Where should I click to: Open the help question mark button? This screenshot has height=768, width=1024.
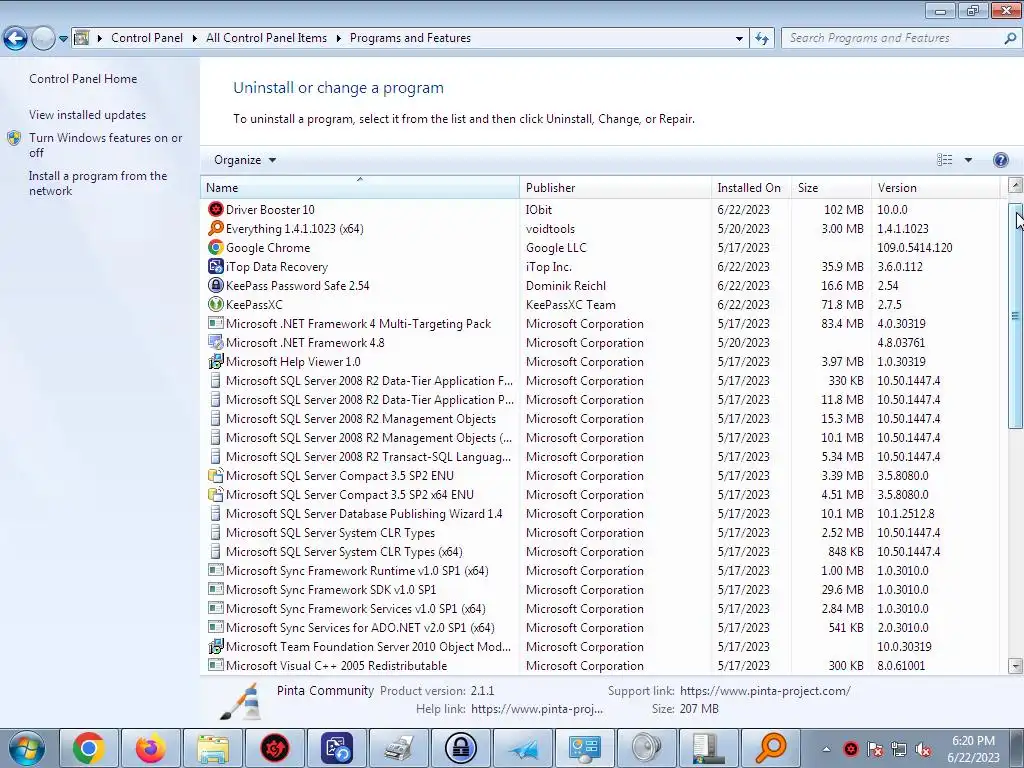pyautogui.click(x=1000, y=160)
